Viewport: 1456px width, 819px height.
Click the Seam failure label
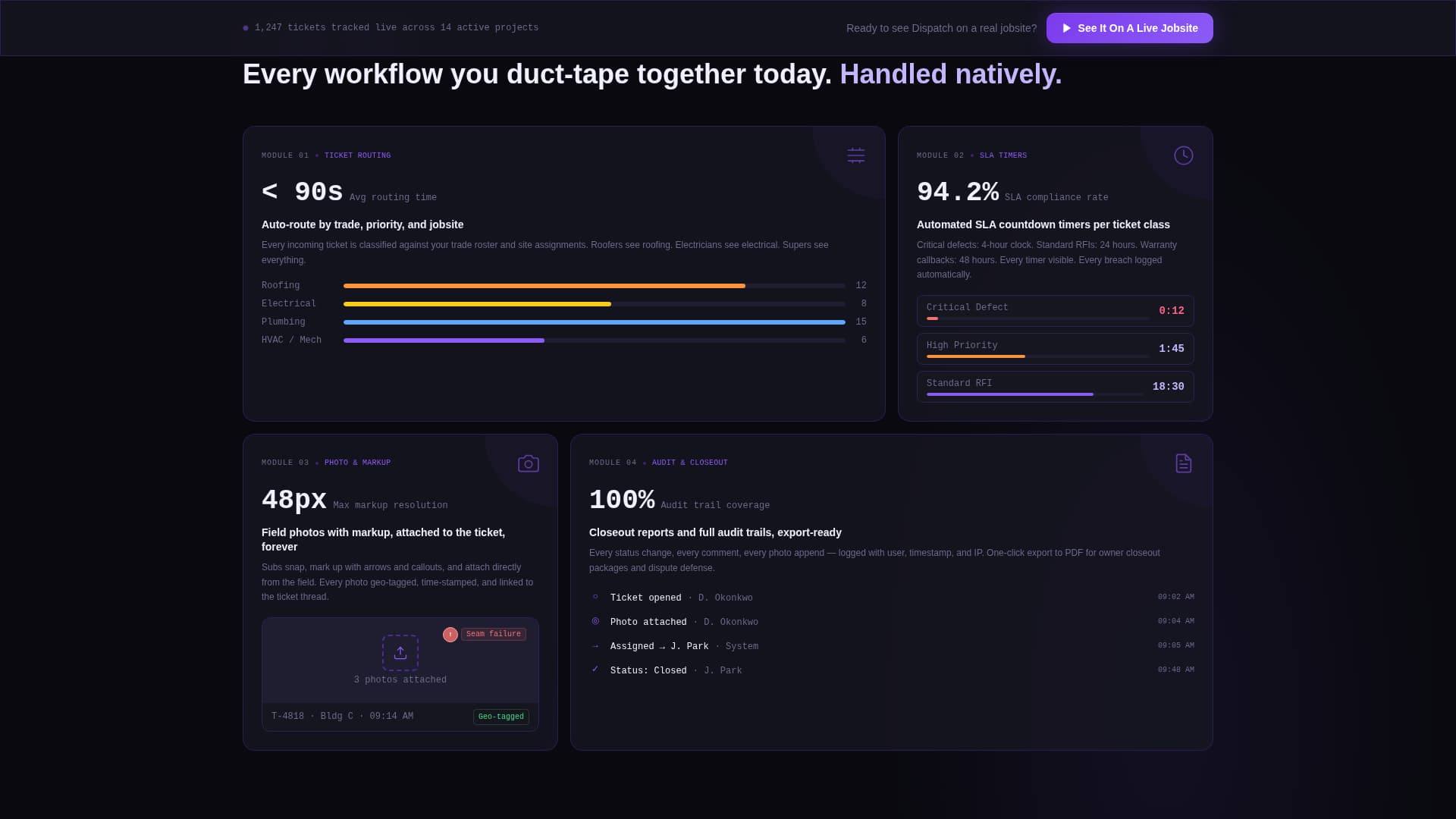click(x=494, y=634)
